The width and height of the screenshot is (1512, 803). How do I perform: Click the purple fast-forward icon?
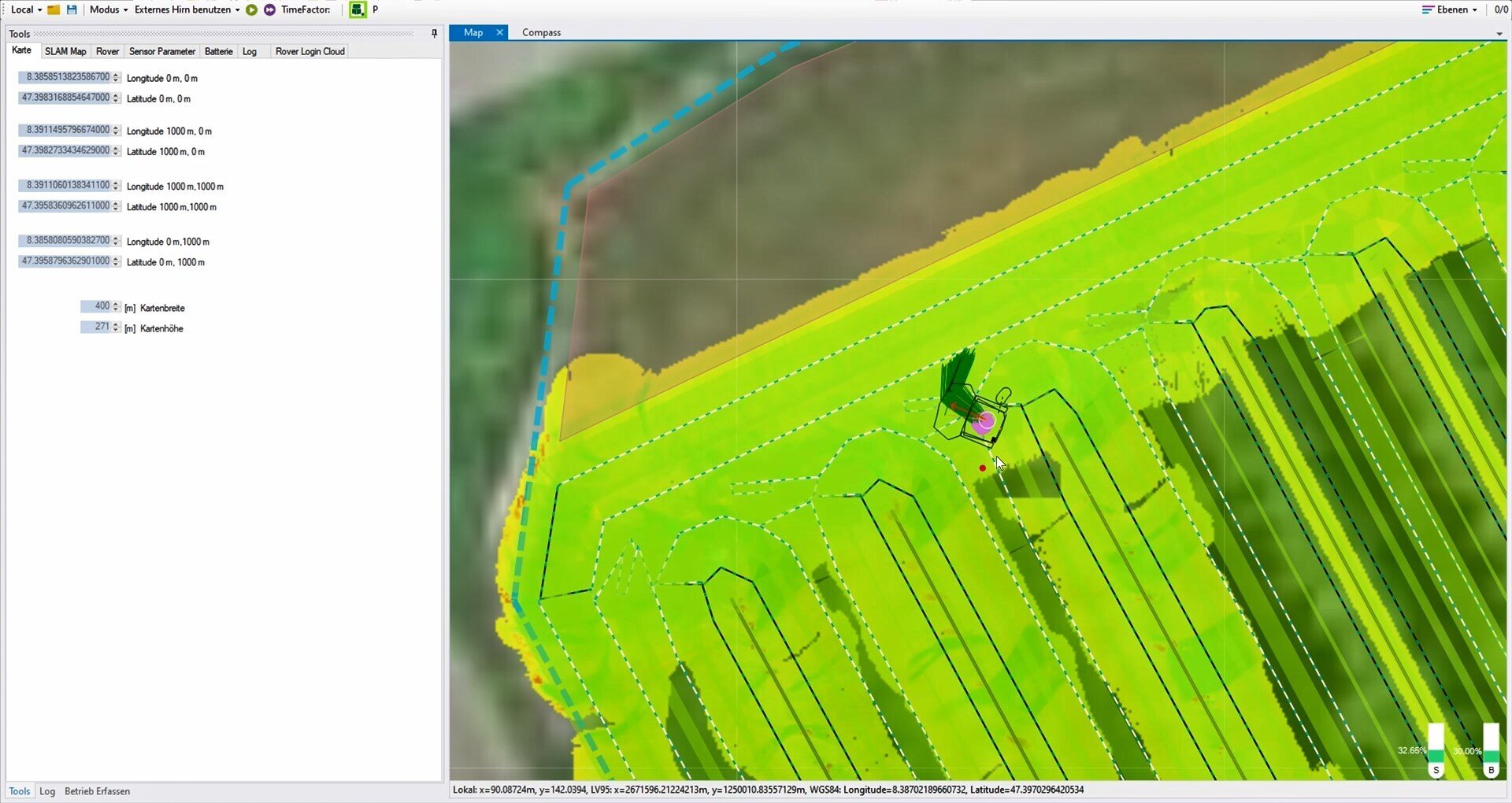269,9
